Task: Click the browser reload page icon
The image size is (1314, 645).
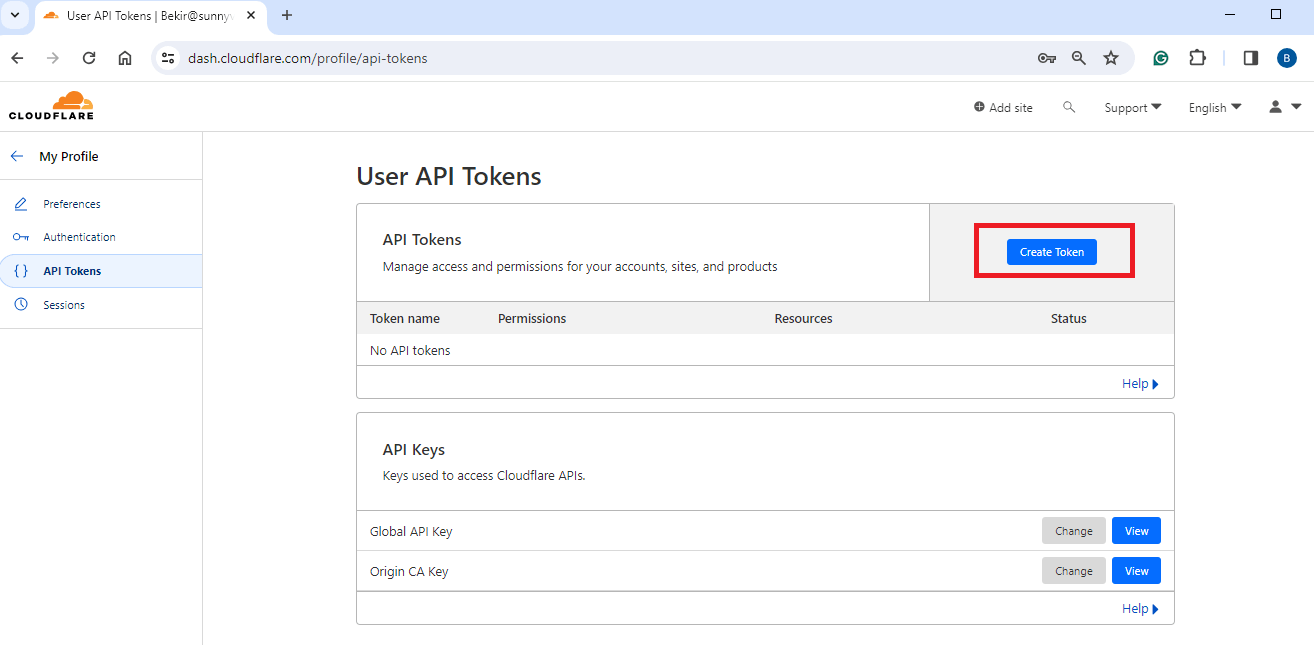Action: pyautogui.click(x=89, y=58)
